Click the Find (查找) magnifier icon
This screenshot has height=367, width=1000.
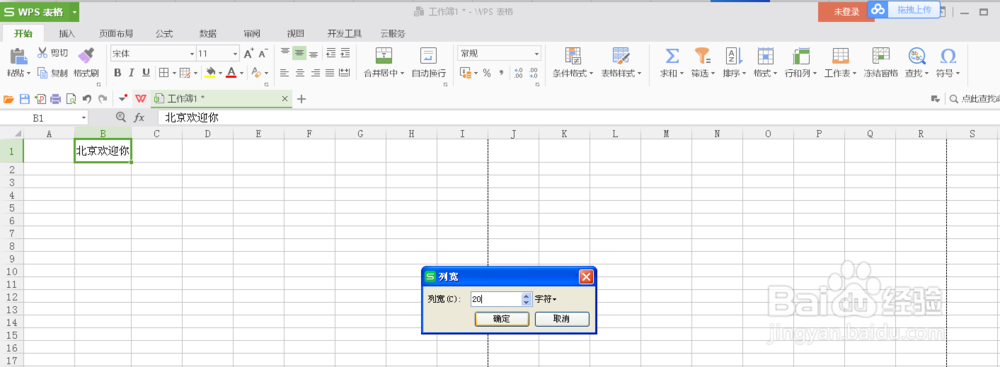tap(917, 56)
